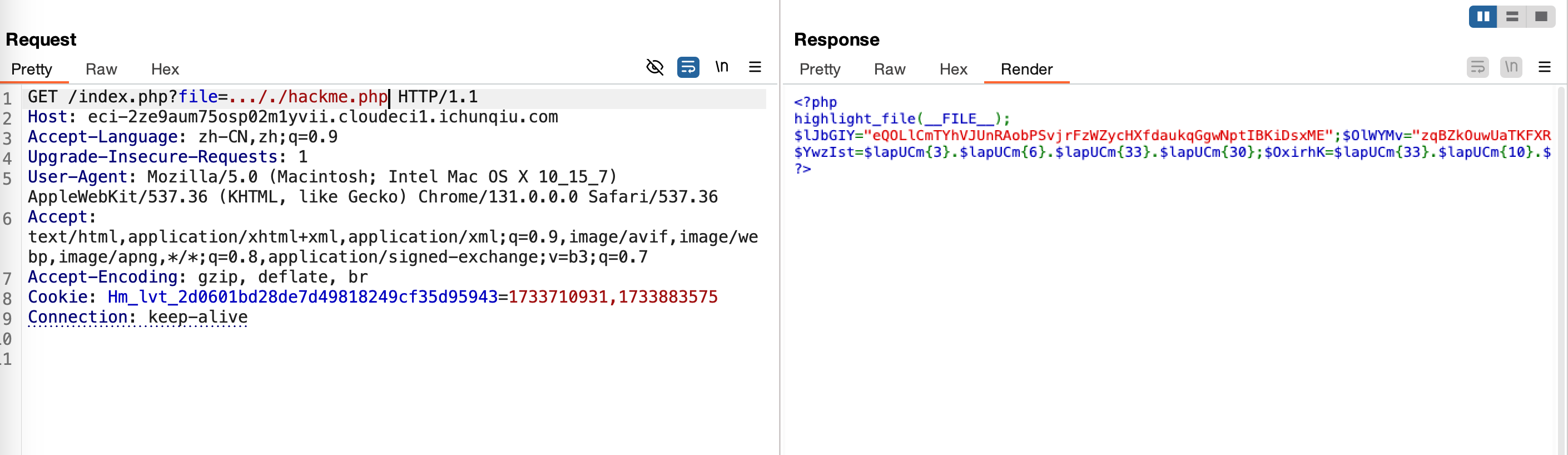Select Response Render tab
Viewport: 1568px width, 455px height.
[x=1026, y=70]
